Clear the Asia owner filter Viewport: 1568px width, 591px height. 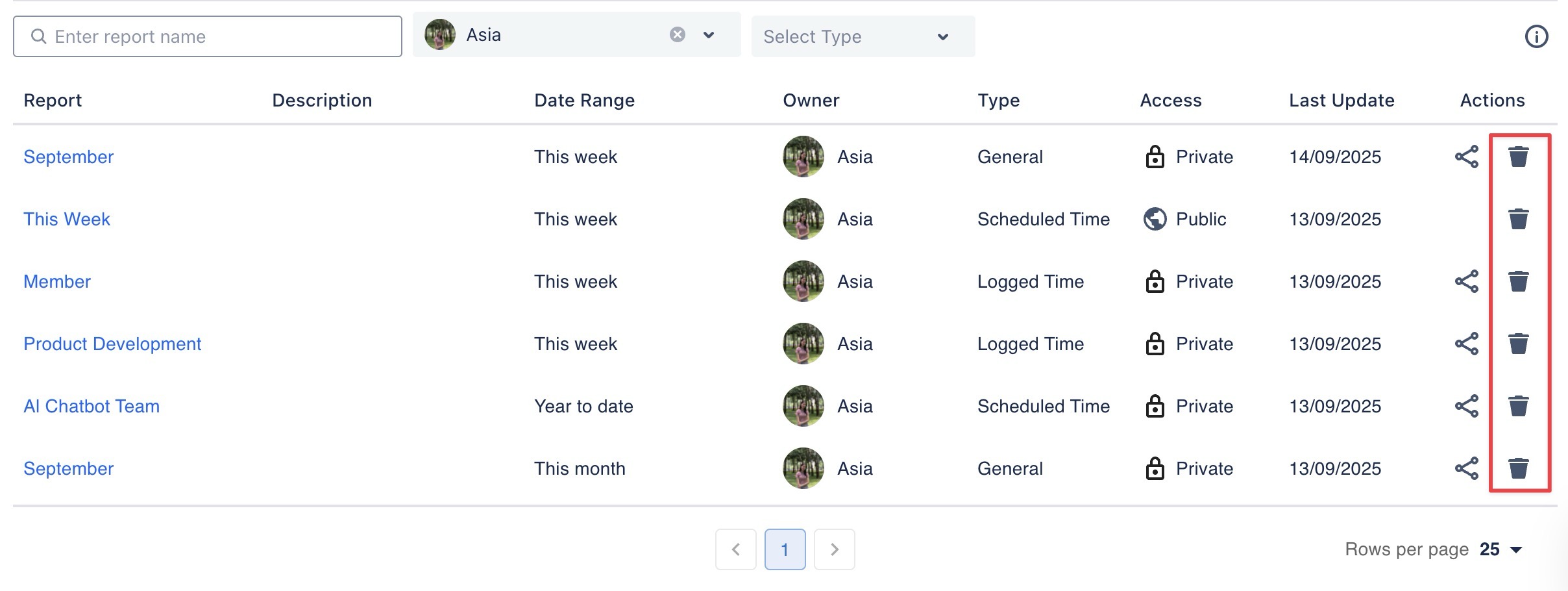677,34
